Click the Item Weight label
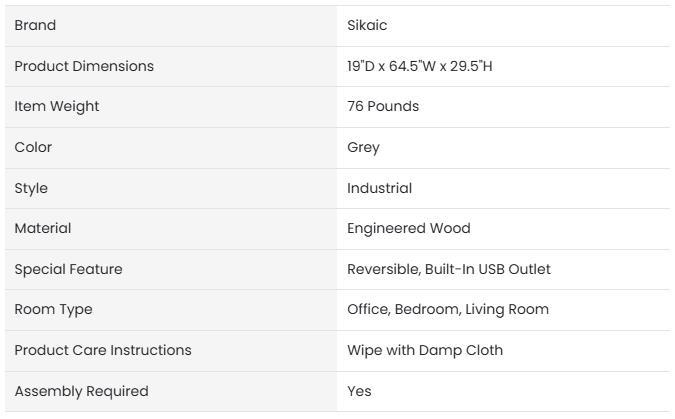The height and width of the screenshot is (419, 675). tap(57, 106)
